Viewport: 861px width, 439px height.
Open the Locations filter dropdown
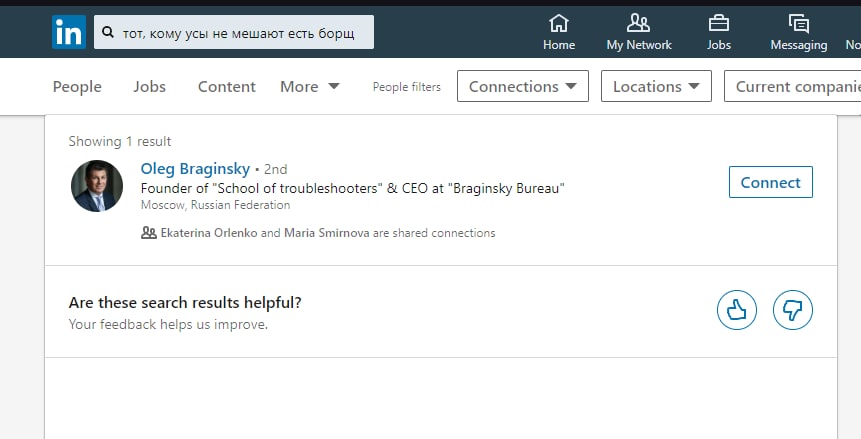click(656, 86)
